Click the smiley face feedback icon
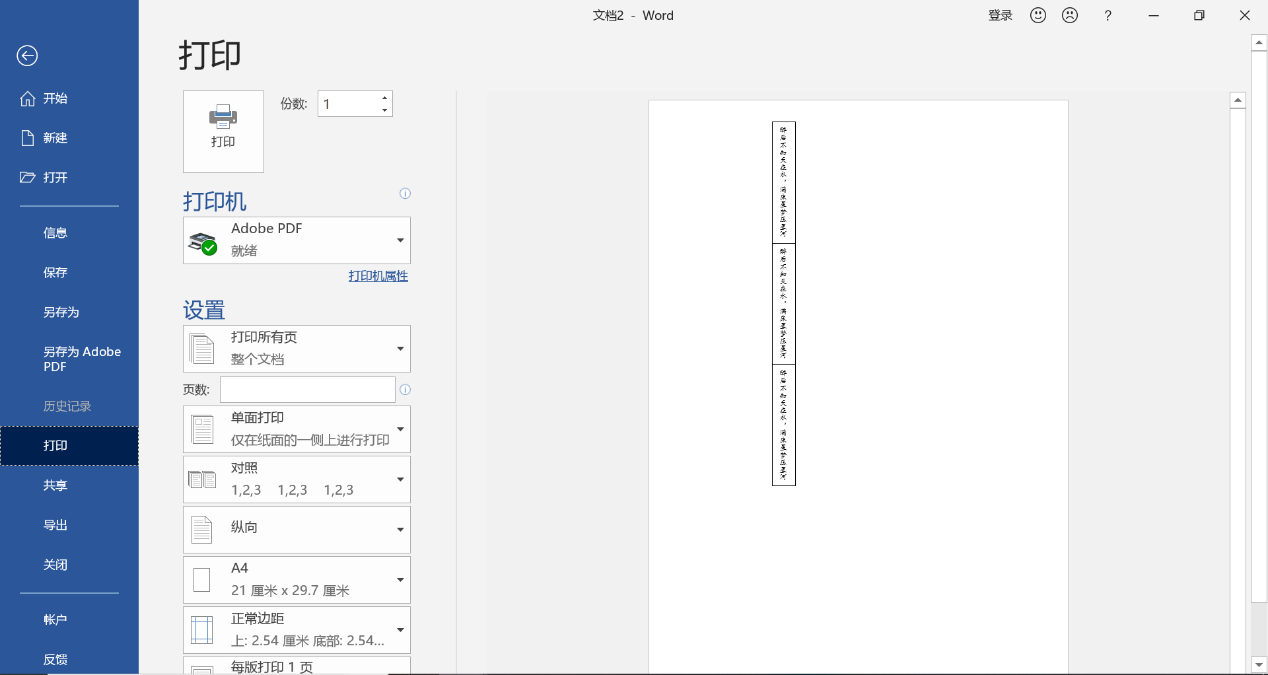This screenshot has width=1268, height=675. (x=1038, y=15)
